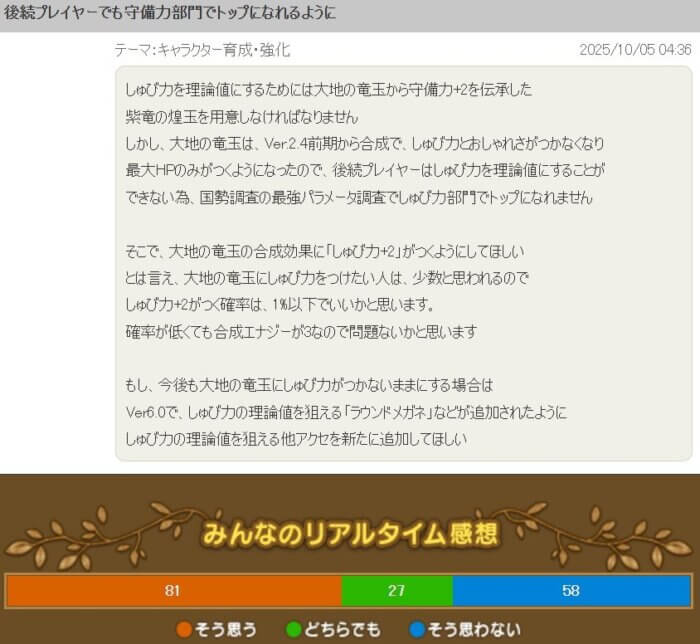700x644 pixels.
Task: Click the line mentioning ラウンドメガネ
Action: click(346, 411)
